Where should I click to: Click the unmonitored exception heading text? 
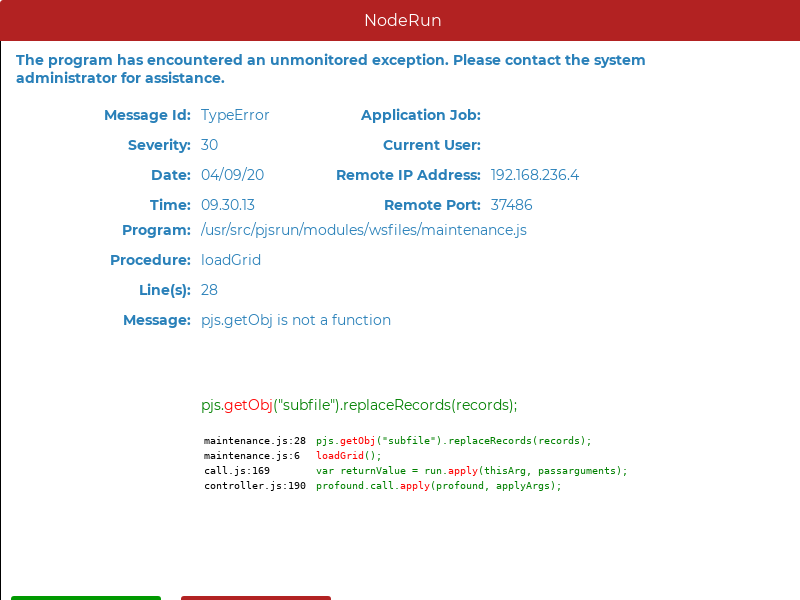pyautogui.click(x=330, y=68)
